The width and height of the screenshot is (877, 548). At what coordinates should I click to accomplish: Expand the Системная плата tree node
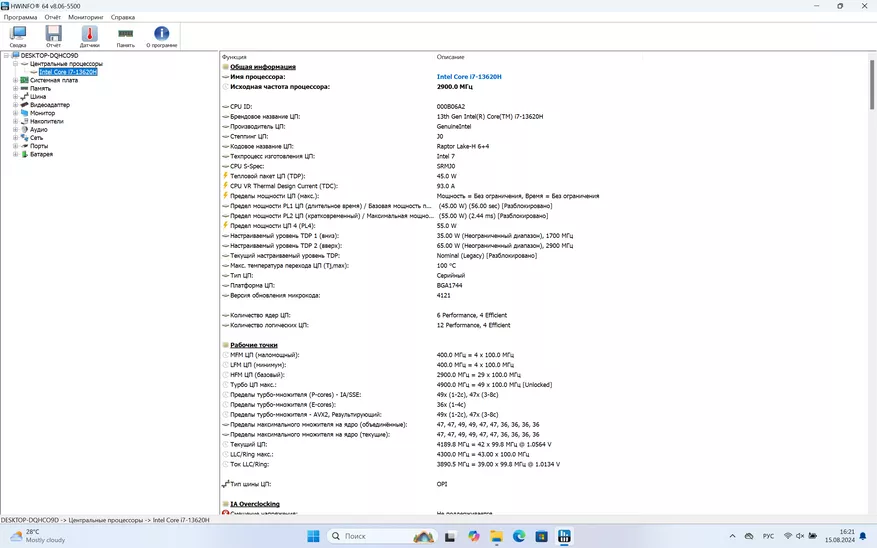coord(15,80)
